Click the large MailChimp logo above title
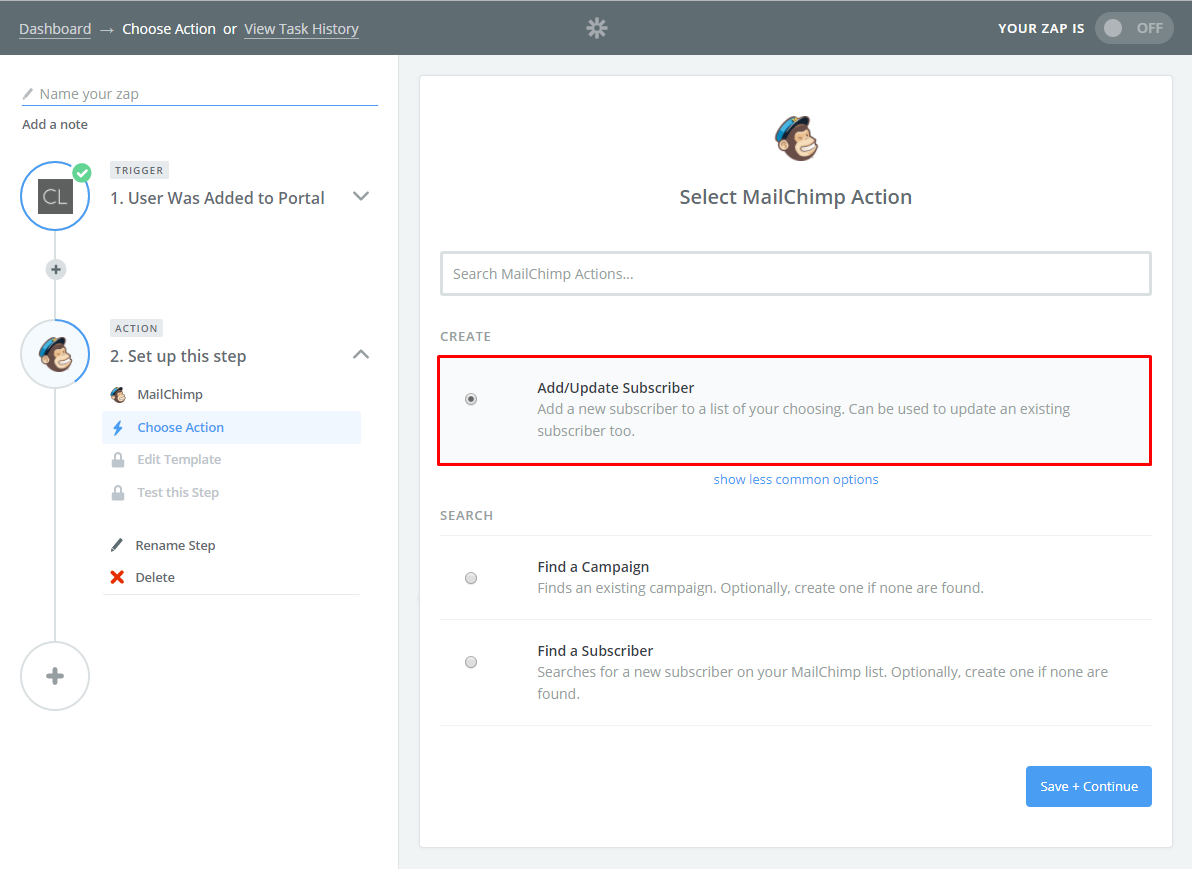 (796, 138)
